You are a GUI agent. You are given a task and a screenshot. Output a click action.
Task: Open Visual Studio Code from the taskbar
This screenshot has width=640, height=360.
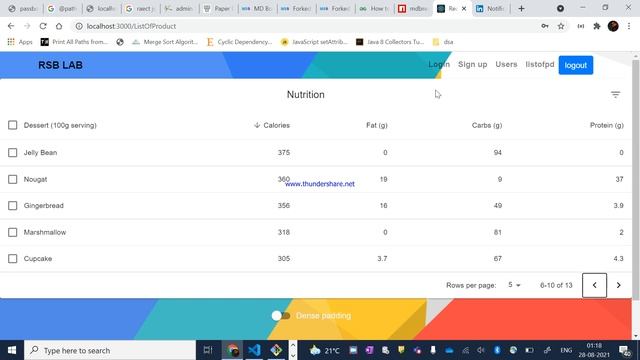(x=254, y=350)
